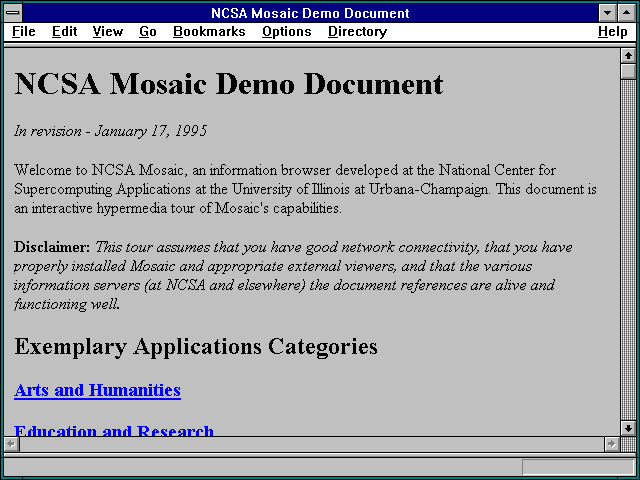This screenshot has width=640, height=480.
Task: Click the maximize window up-arrow button
Action: coord(627,13)
